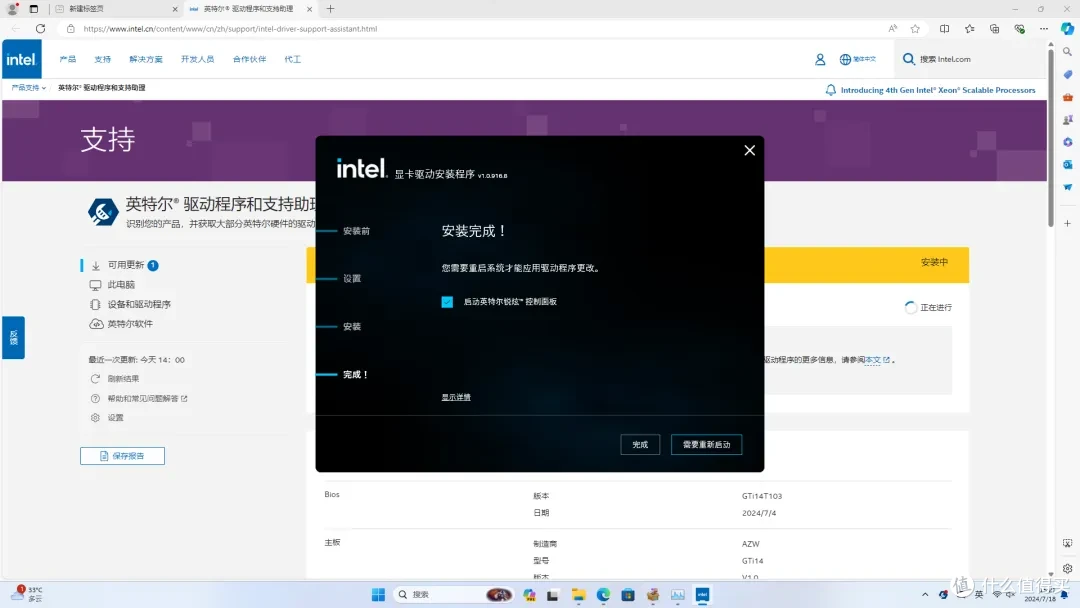
Task: Switch to the 新建标签页 browser tab
Action: coord(116,9)
